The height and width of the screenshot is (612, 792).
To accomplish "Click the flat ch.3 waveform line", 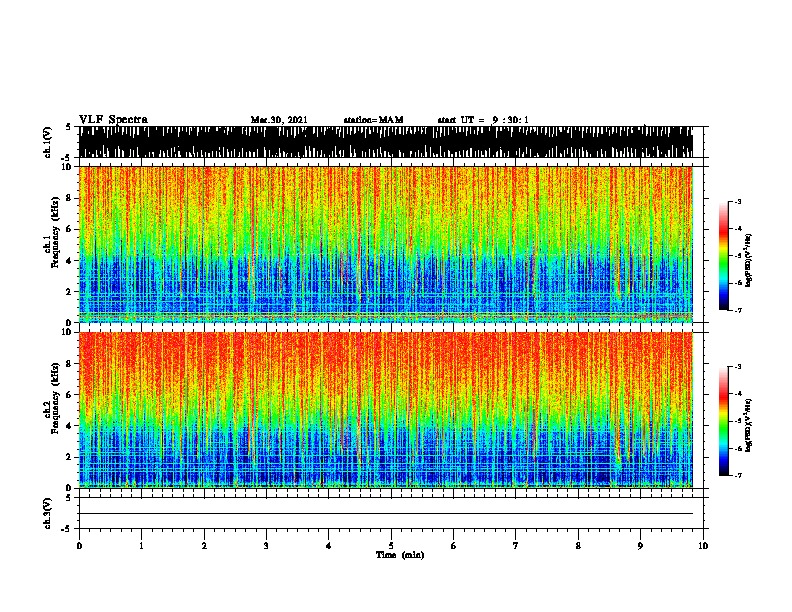I will pos(386,514).
